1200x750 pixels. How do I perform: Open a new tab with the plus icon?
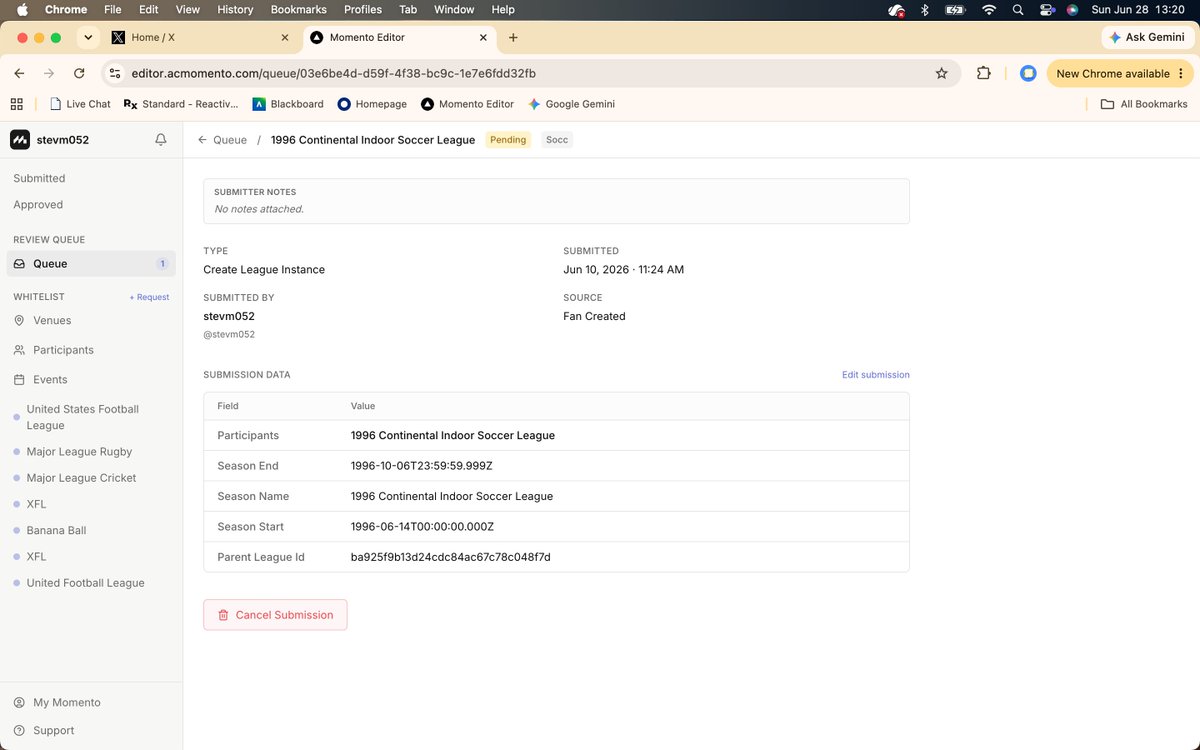click(x=513, y=38)
